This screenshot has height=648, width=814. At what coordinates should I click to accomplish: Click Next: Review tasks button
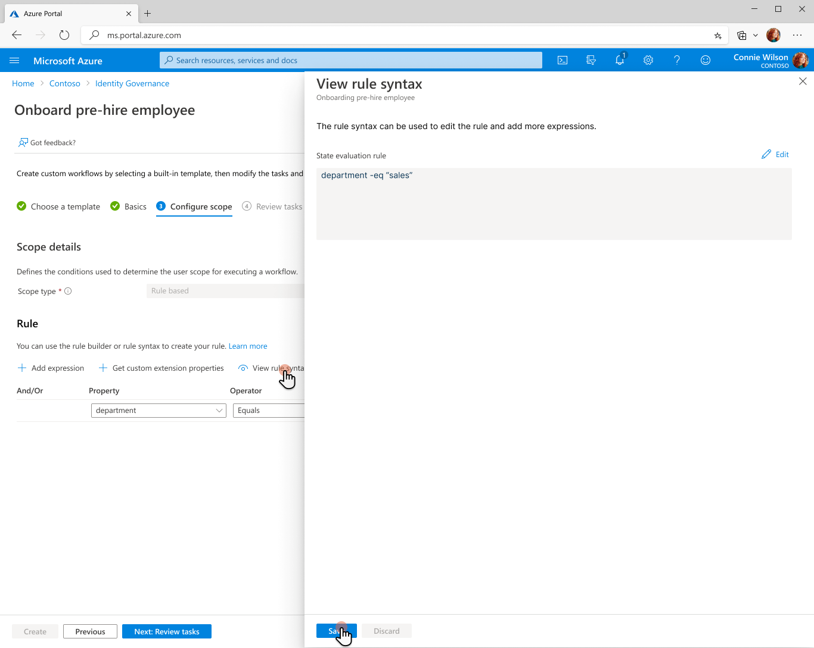point(167,631)
